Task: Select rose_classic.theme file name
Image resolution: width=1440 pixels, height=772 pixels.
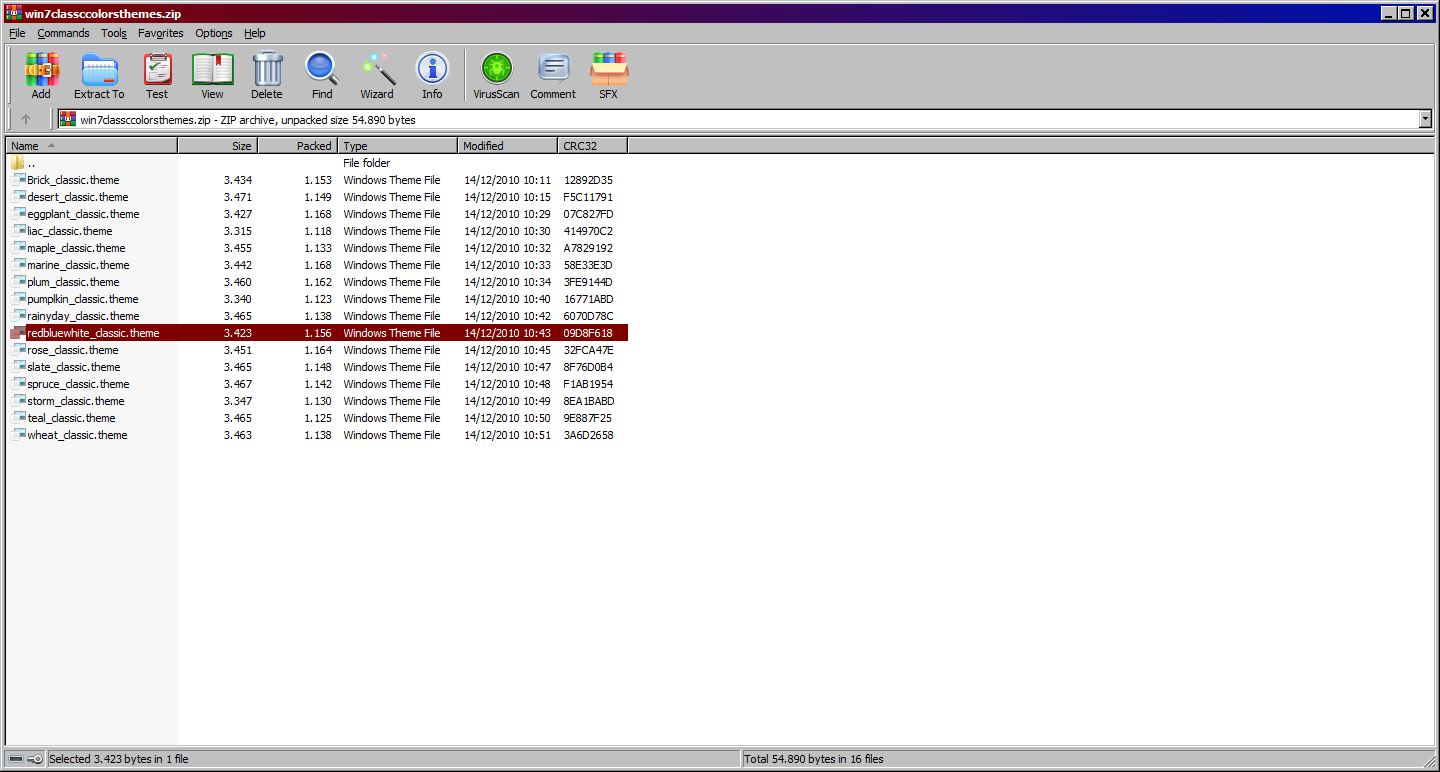Action: [x=73, y=350]
